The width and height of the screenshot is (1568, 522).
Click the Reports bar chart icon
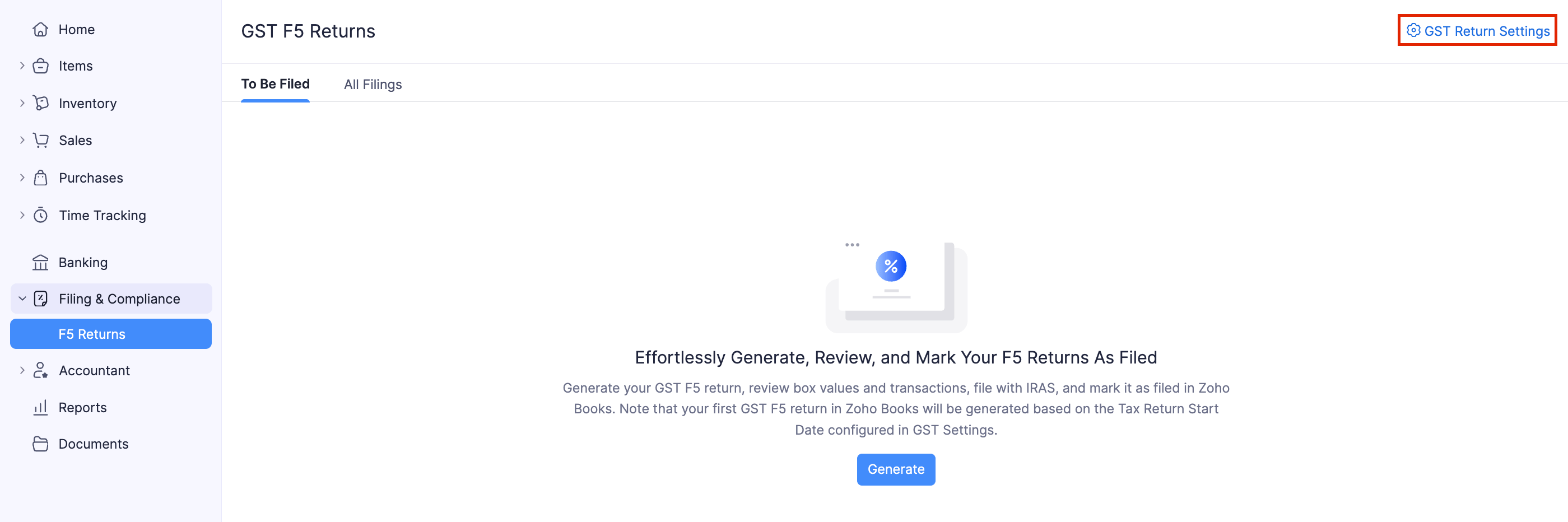point(40,408)
